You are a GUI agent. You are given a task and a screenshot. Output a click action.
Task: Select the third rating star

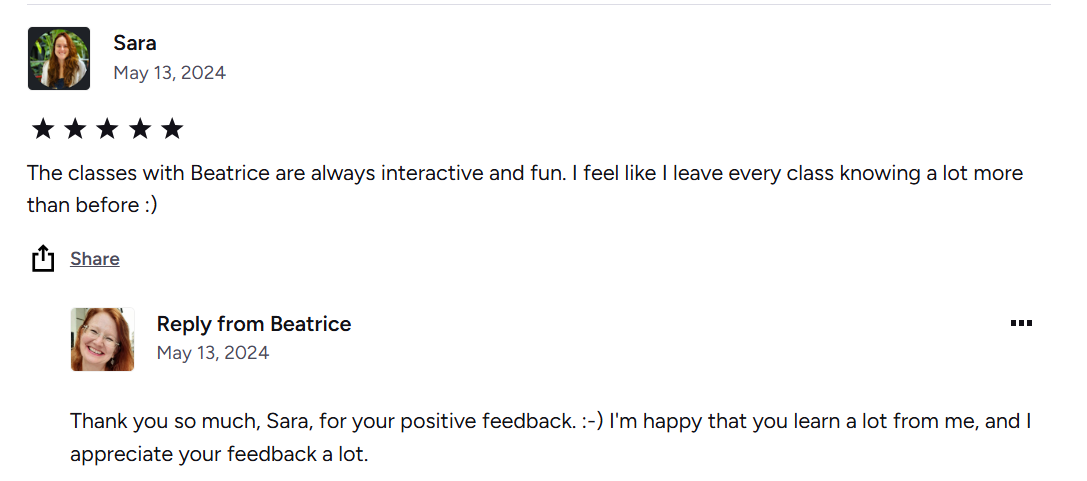coord(107,128)
